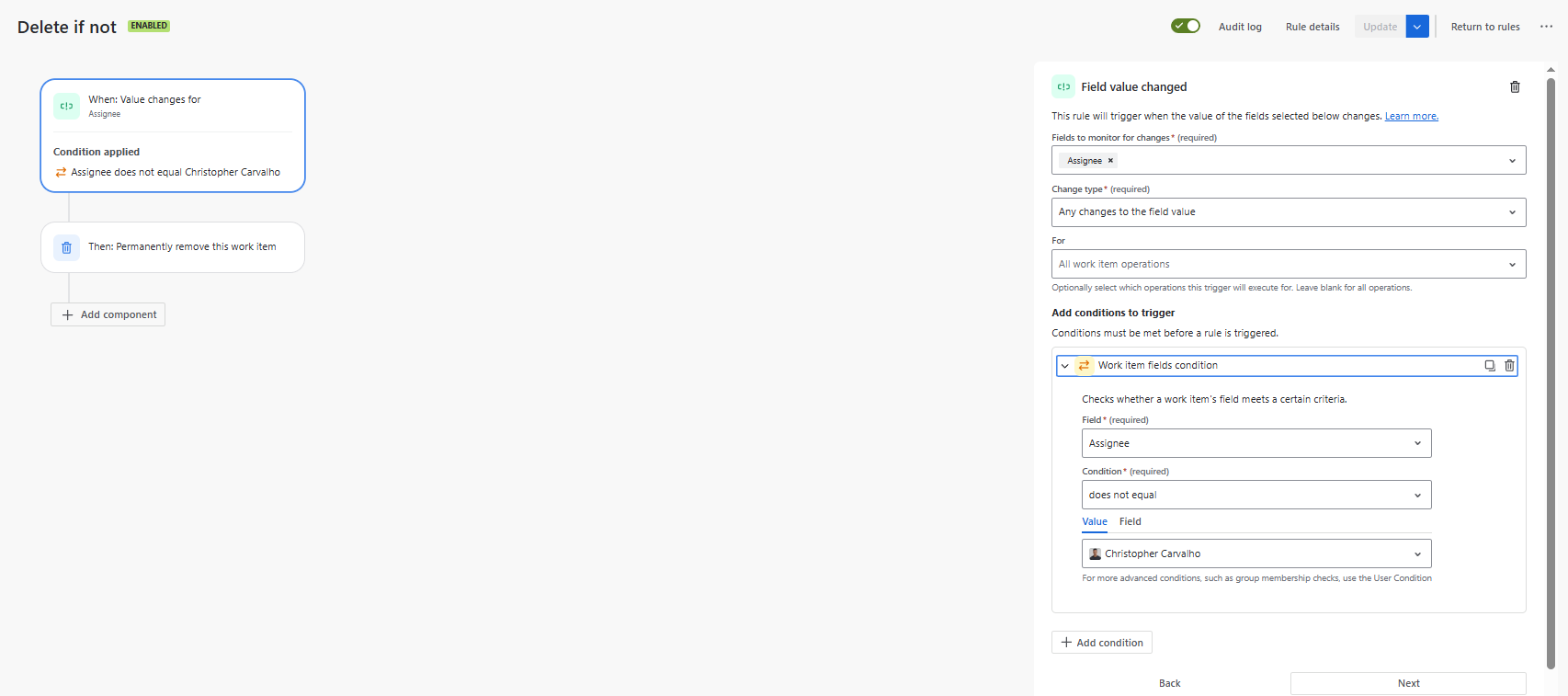Switch to the Field tab
This screenshot has height=696, width=1568.
coord(1131,522)
